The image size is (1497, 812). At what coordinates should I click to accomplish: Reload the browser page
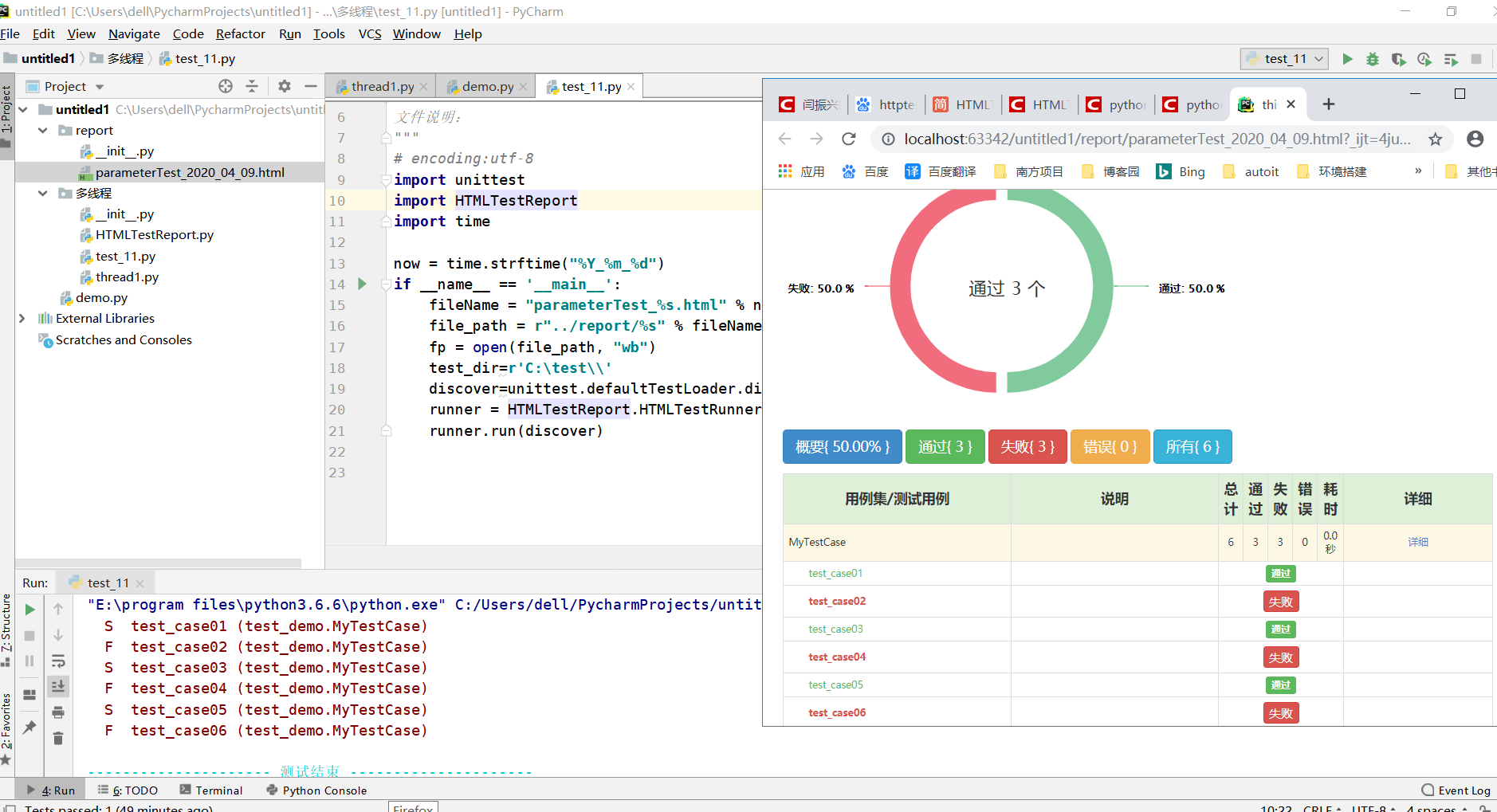[849, 139]
